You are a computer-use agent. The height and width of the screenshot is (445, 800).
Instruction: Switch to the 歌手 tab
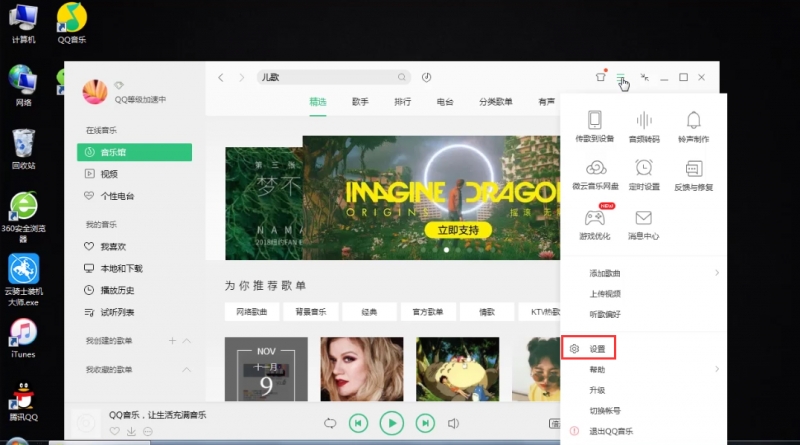point(360,102)
